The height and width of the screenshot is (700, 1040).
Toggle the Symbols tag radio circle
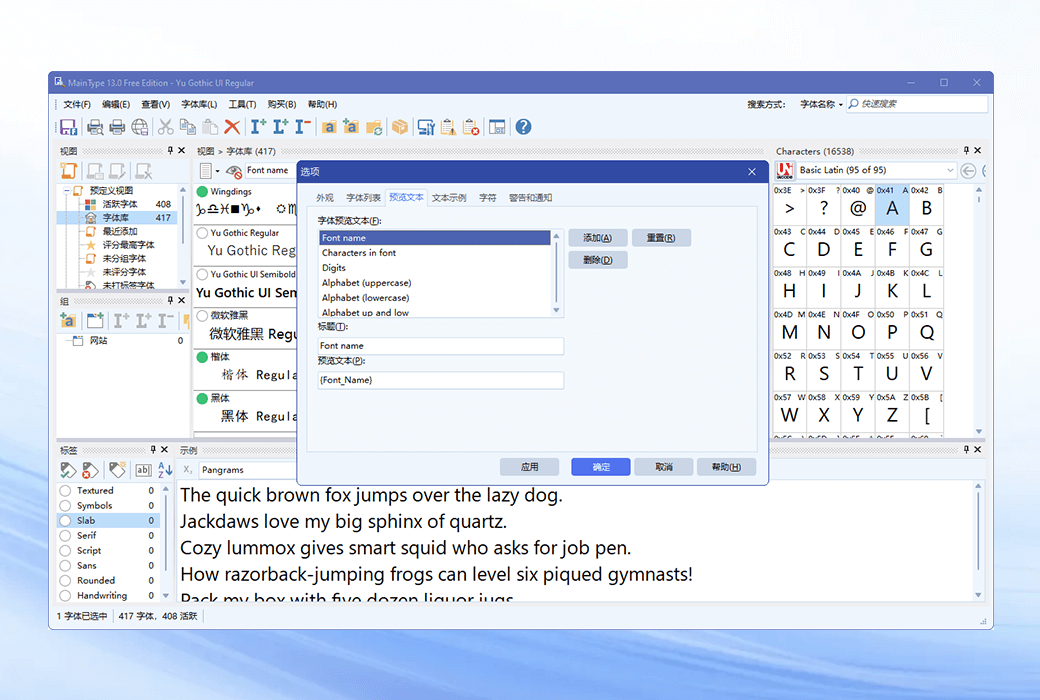tap(65, 506)
